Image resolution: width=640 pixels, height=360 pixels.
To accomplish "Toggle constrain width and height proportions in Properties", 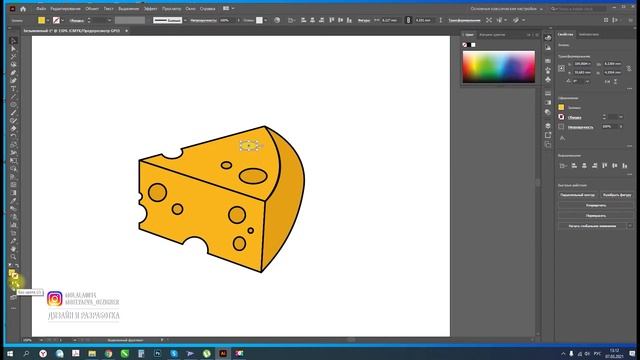I will click(x=629, y=68).
